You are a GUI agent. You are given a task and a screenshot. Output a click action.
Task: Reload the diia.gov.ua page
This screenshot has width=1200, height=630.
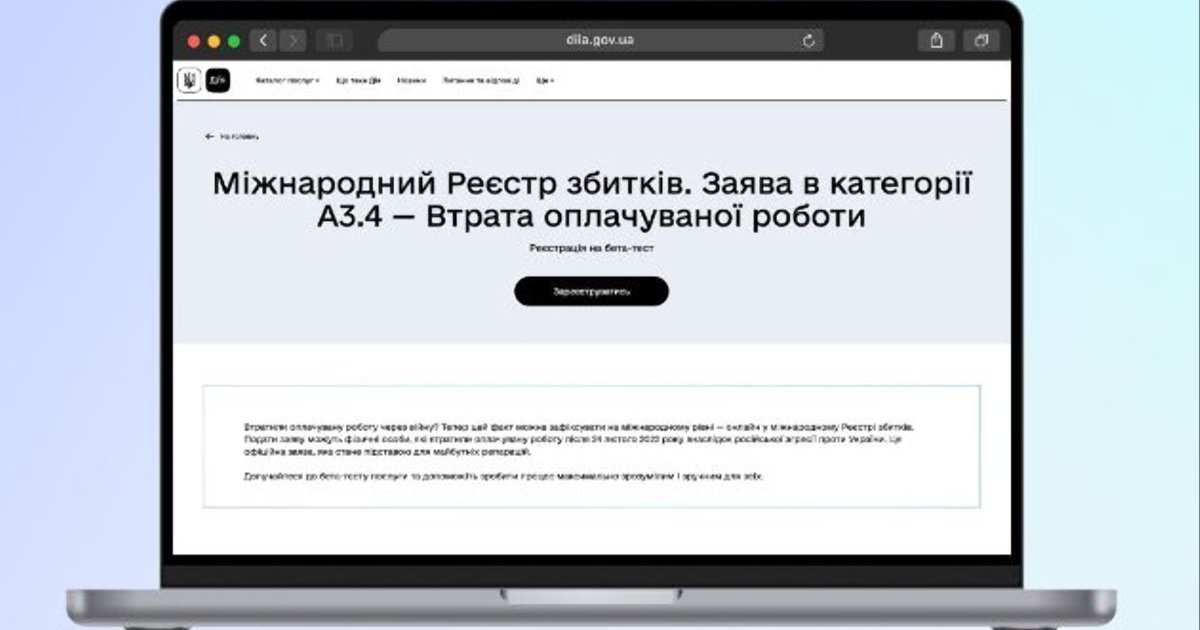pos(808,41)
